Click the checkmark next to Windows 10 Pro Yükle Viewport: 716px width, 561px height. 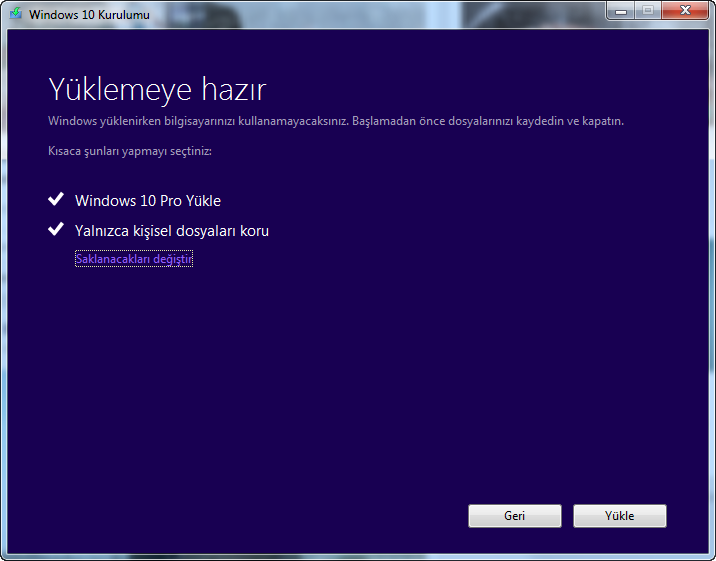click(x=56, y=199)
